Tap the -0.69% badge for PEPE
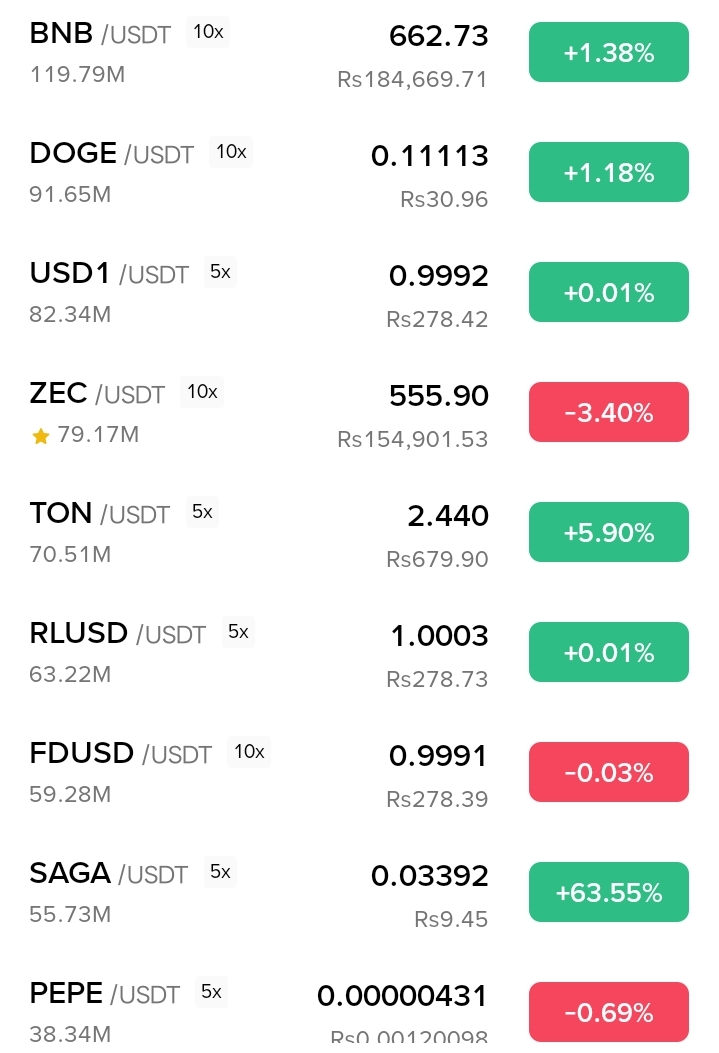The image size is (719, 1053). (608, 1011)
